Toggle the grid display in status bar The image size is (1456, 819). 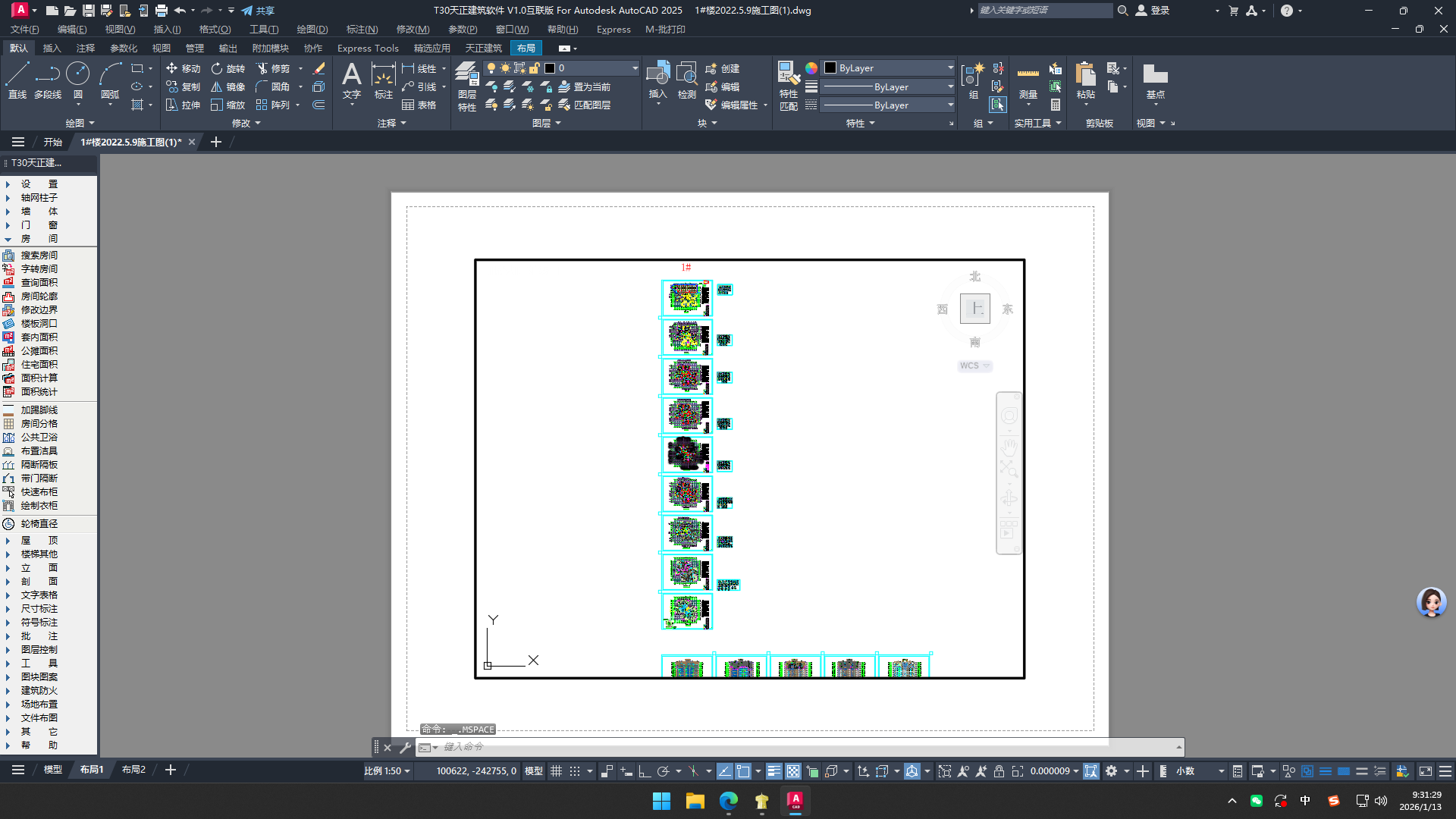556,771
